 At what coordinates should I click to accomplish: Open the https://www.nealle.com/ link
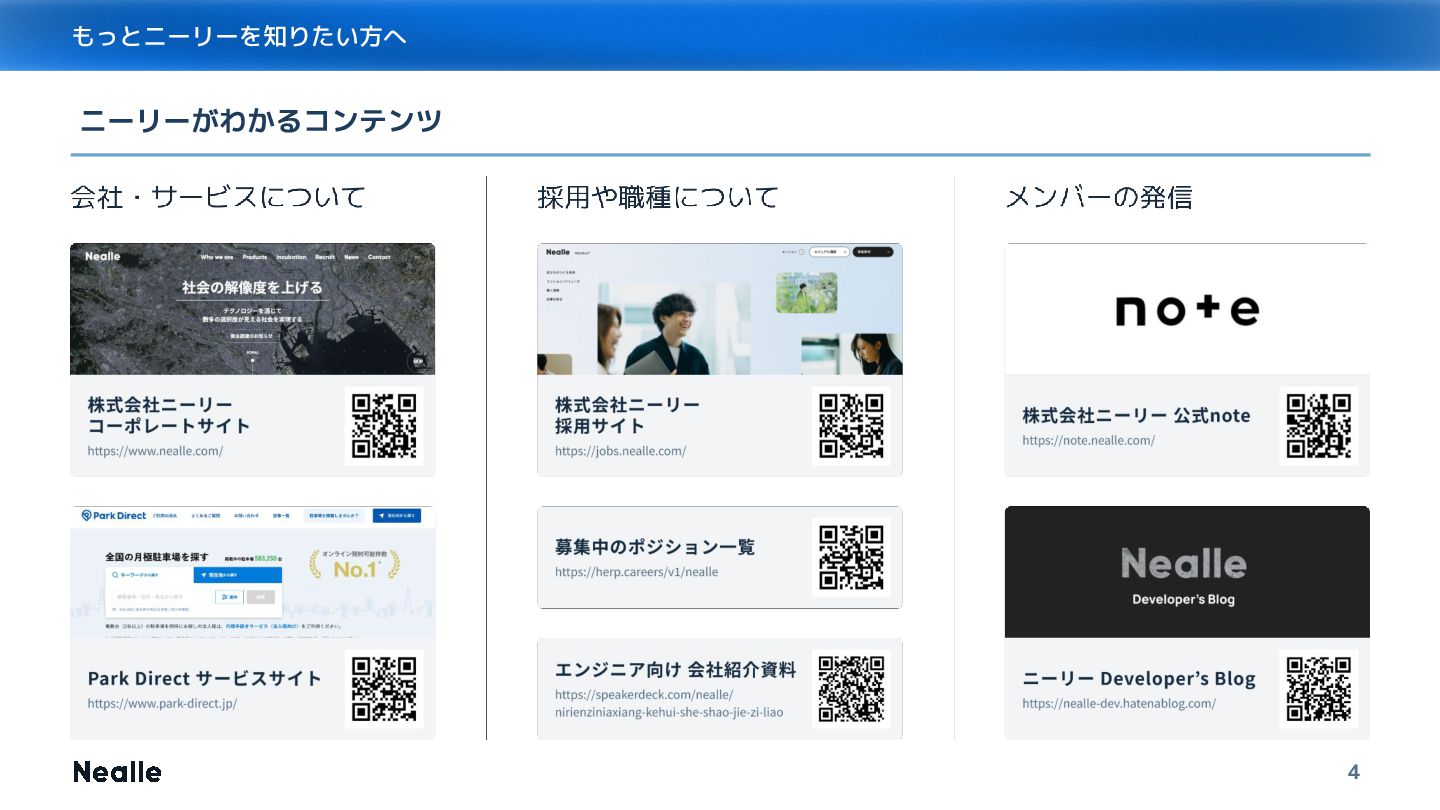(155, 451)
